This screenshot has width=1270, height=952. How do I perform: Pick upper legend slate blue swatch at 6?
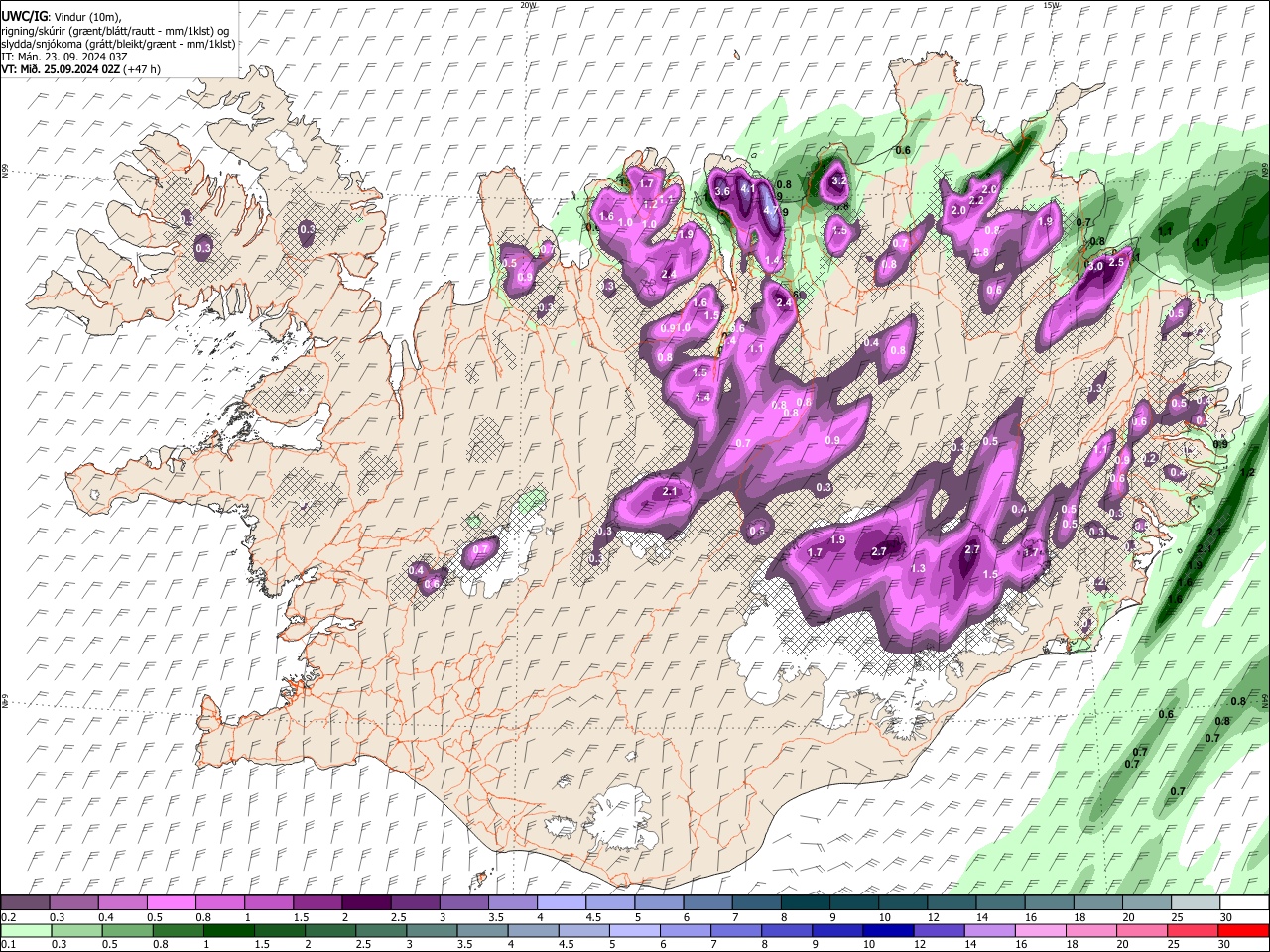pyautogui.click(x=707, y=902)
